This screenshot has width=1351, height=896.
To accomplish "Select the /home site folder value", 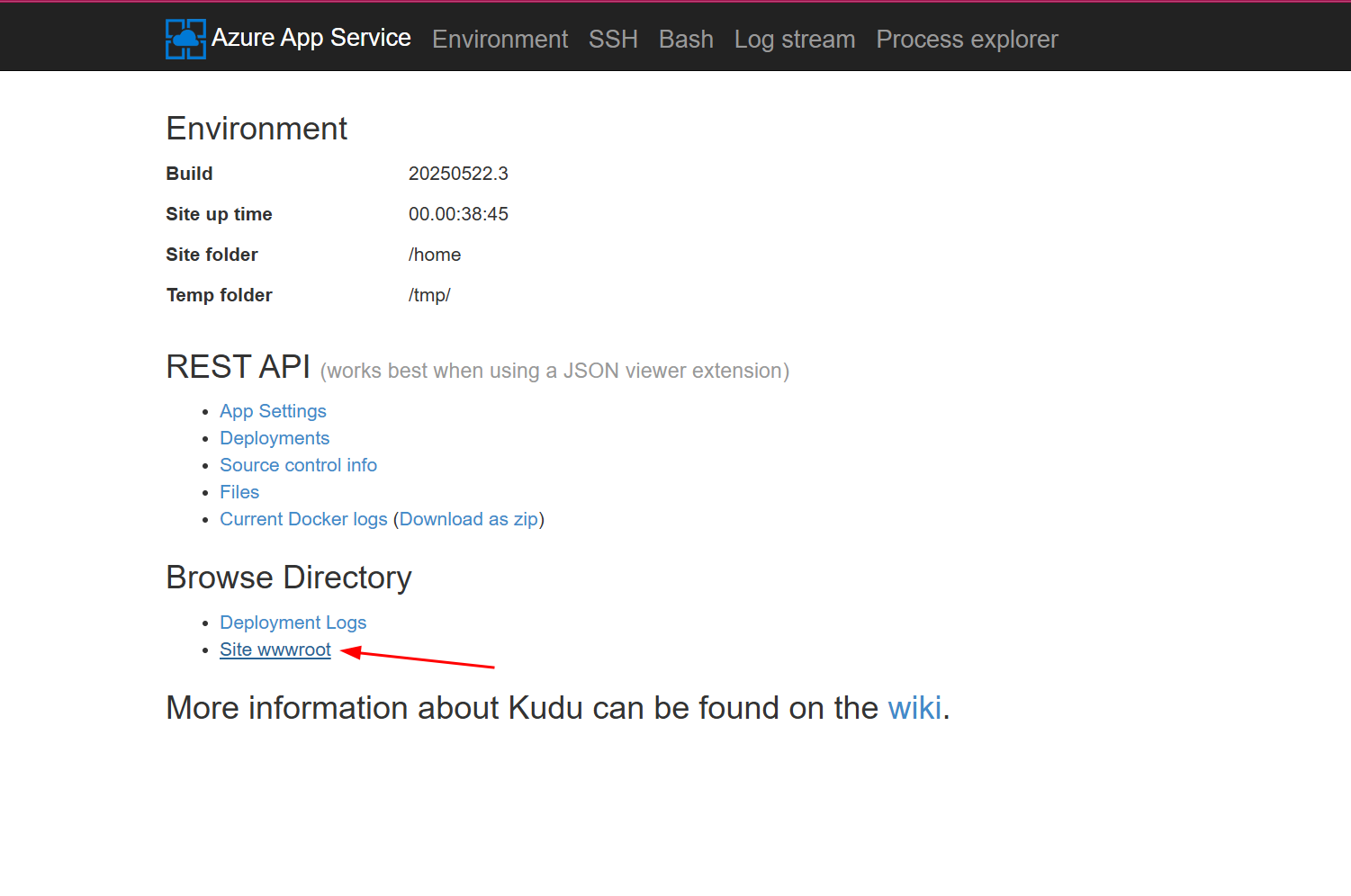I will coord(435,255).
